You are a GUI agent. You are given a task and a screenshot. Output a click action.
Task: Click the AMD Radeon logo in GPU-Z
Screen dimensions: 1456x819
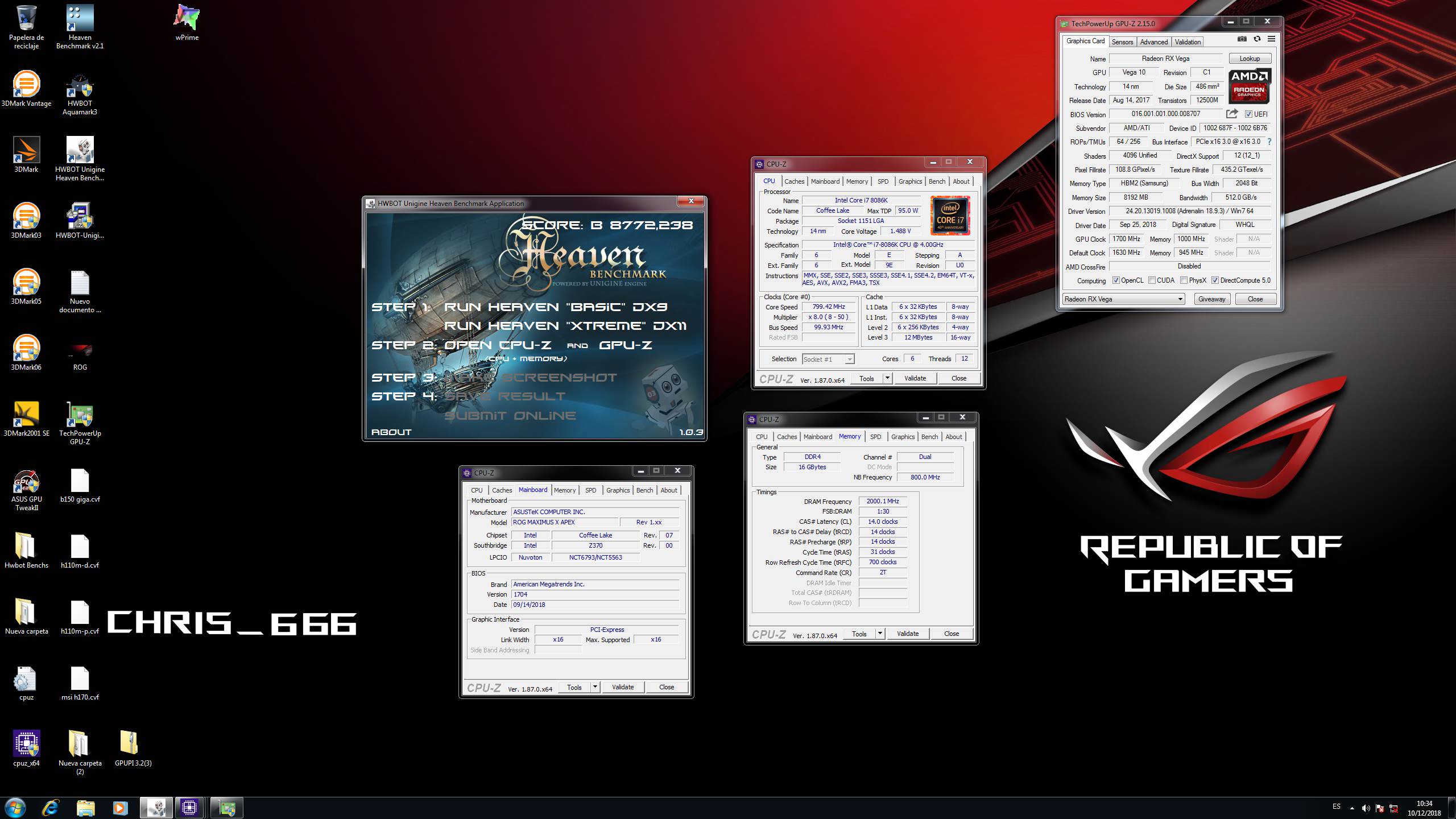(x=1249, y=86)
